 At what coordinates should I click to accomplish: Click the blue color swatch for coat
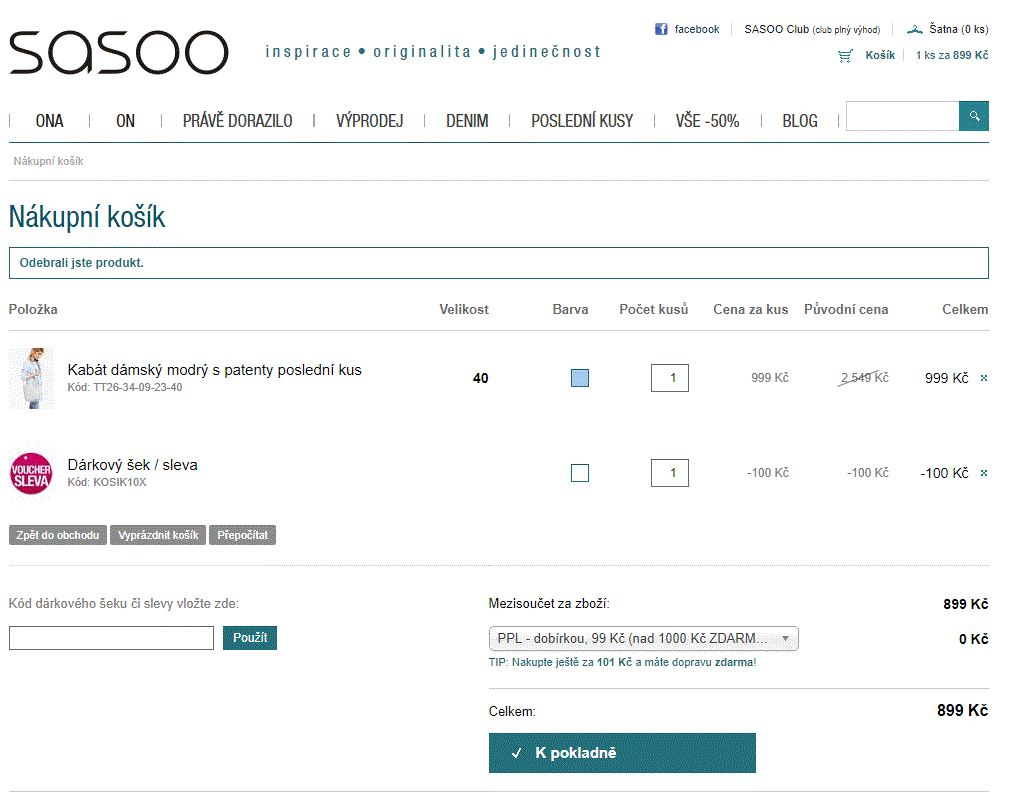click(x=580, y=378)
